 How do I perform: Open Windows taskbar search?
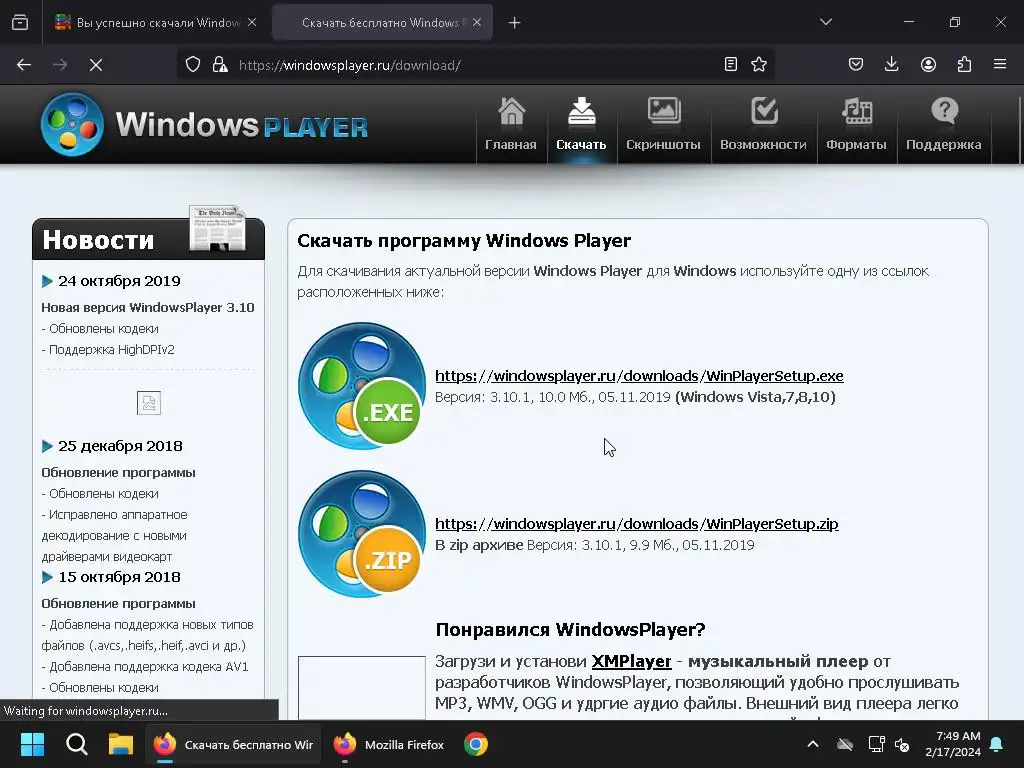(x=76, y=744)
